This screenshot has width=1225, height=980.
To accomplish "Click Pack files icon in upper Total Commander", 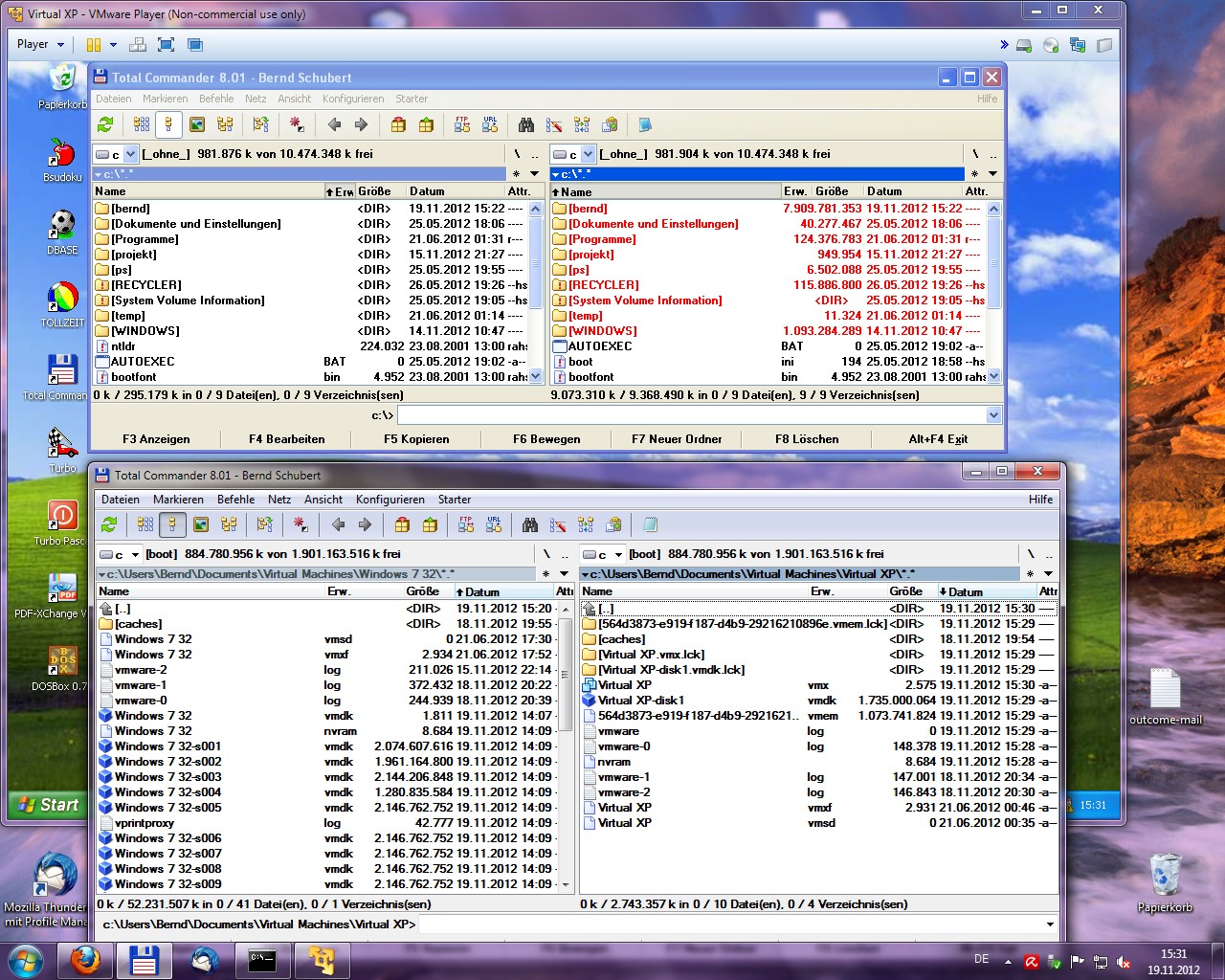I will pyautogui.click(x=398, y=124).
